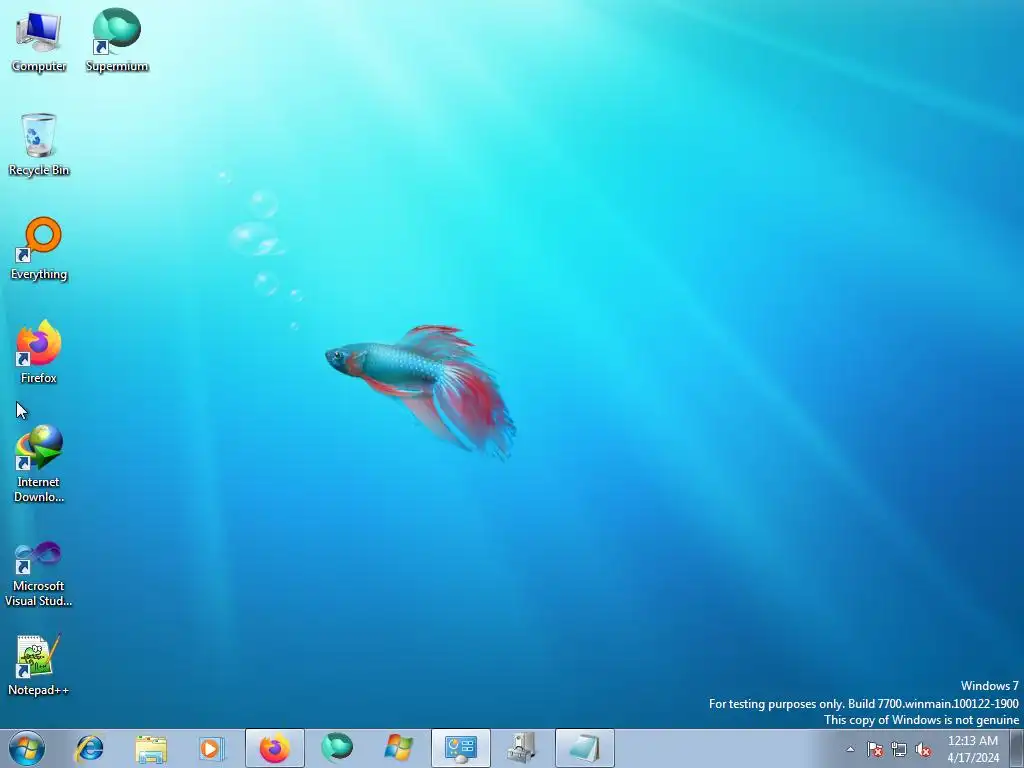Switch to Firefox on the taskbar

point(275,748)
